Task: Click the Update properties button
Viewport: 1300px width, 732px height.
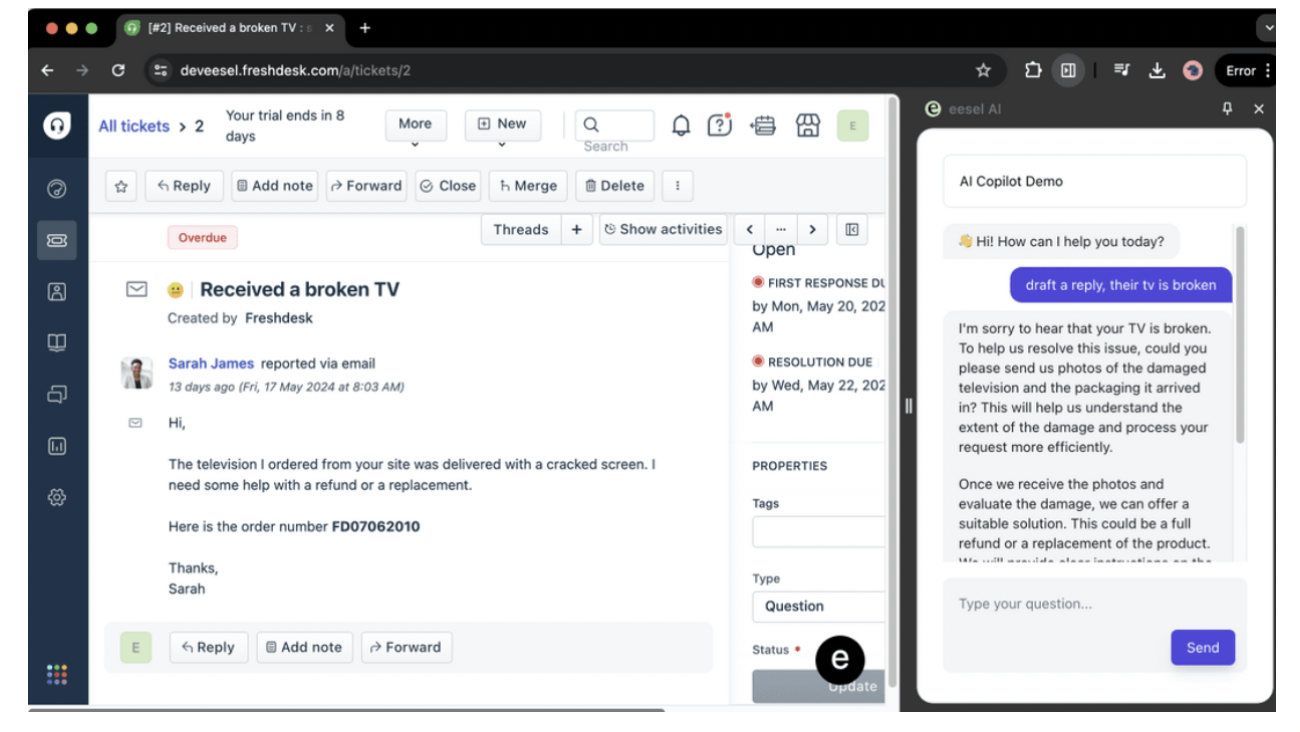Action: coord(818,686)
